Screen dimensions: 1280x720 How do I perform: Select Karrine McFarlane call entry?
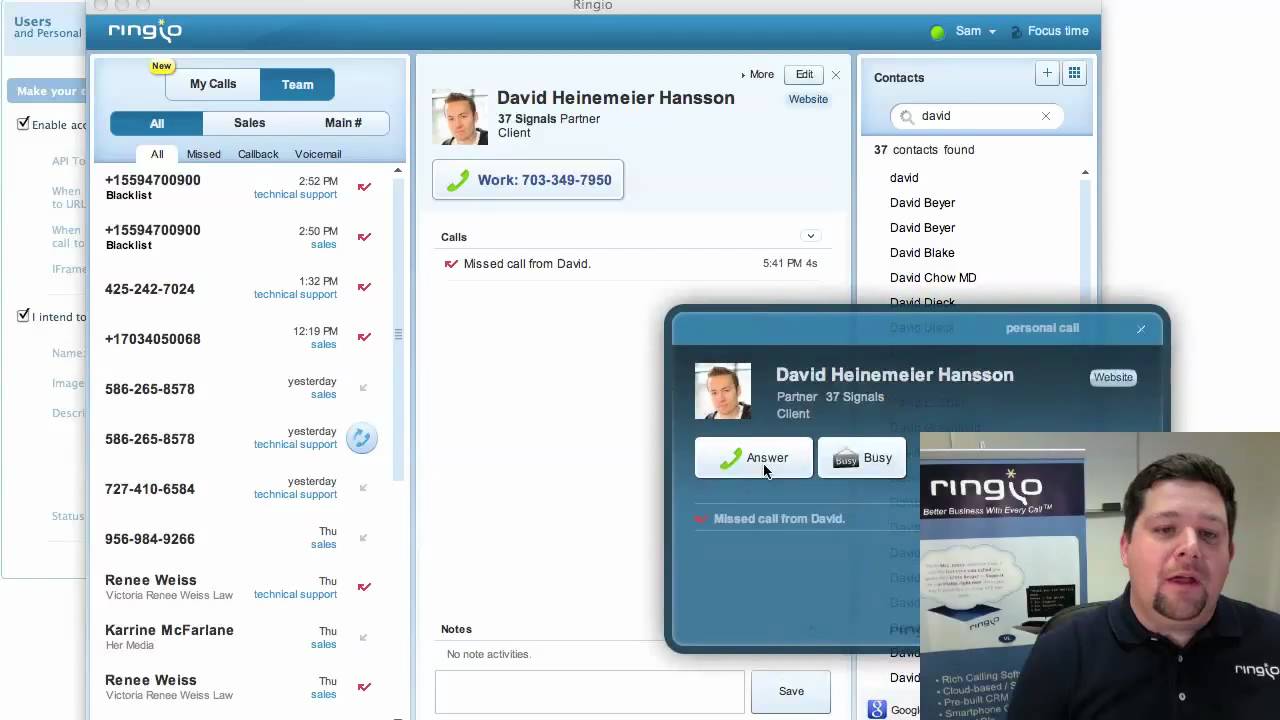click(240, 638)
